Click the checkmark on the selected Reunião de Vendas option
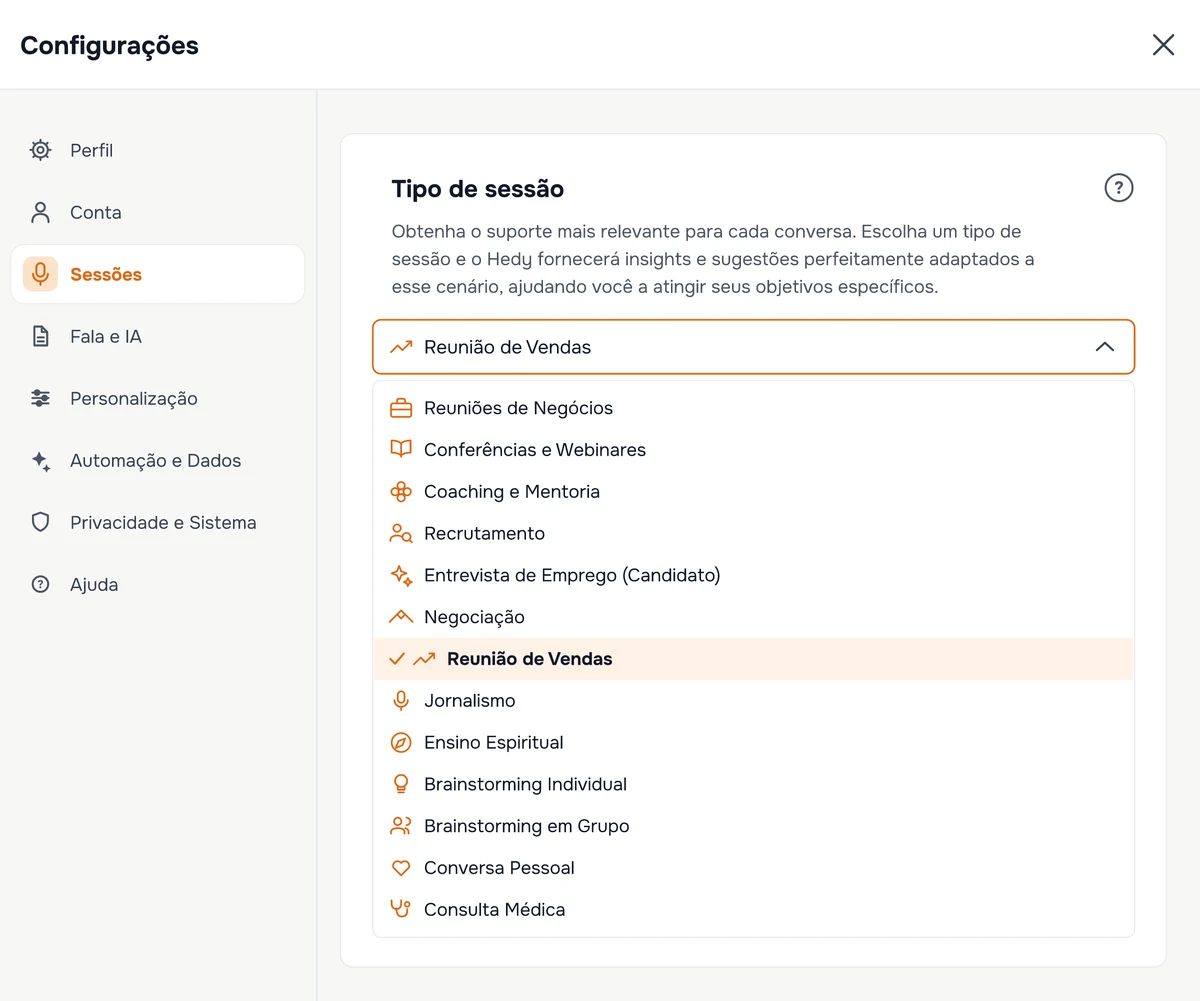The height and width of the screenshot is (1001, 1200). tap(397, 659)
